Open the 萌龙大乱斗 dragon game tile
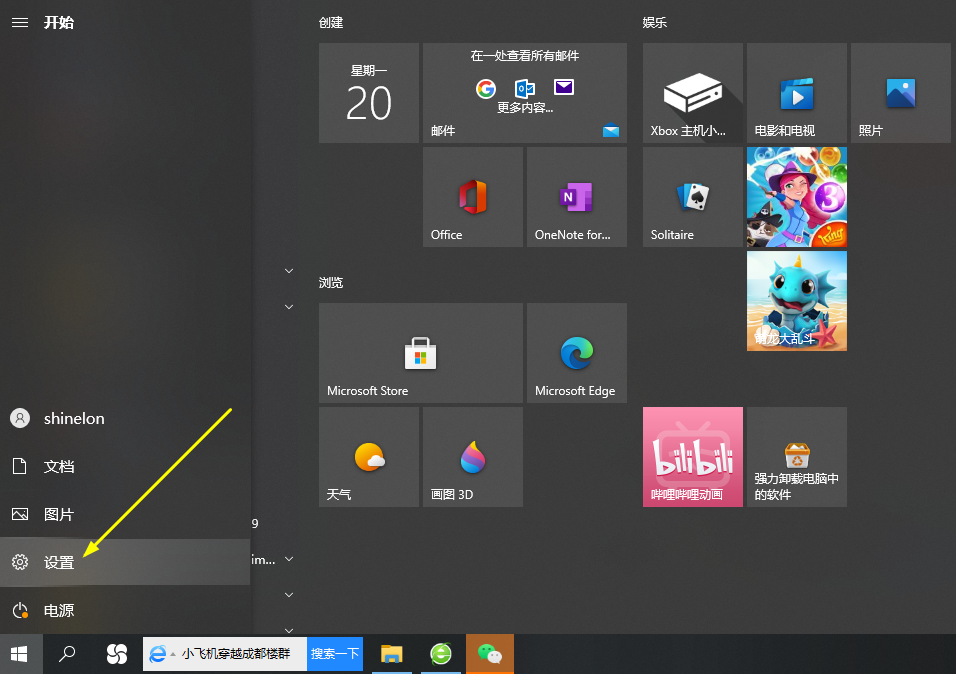 click(797, 301)
